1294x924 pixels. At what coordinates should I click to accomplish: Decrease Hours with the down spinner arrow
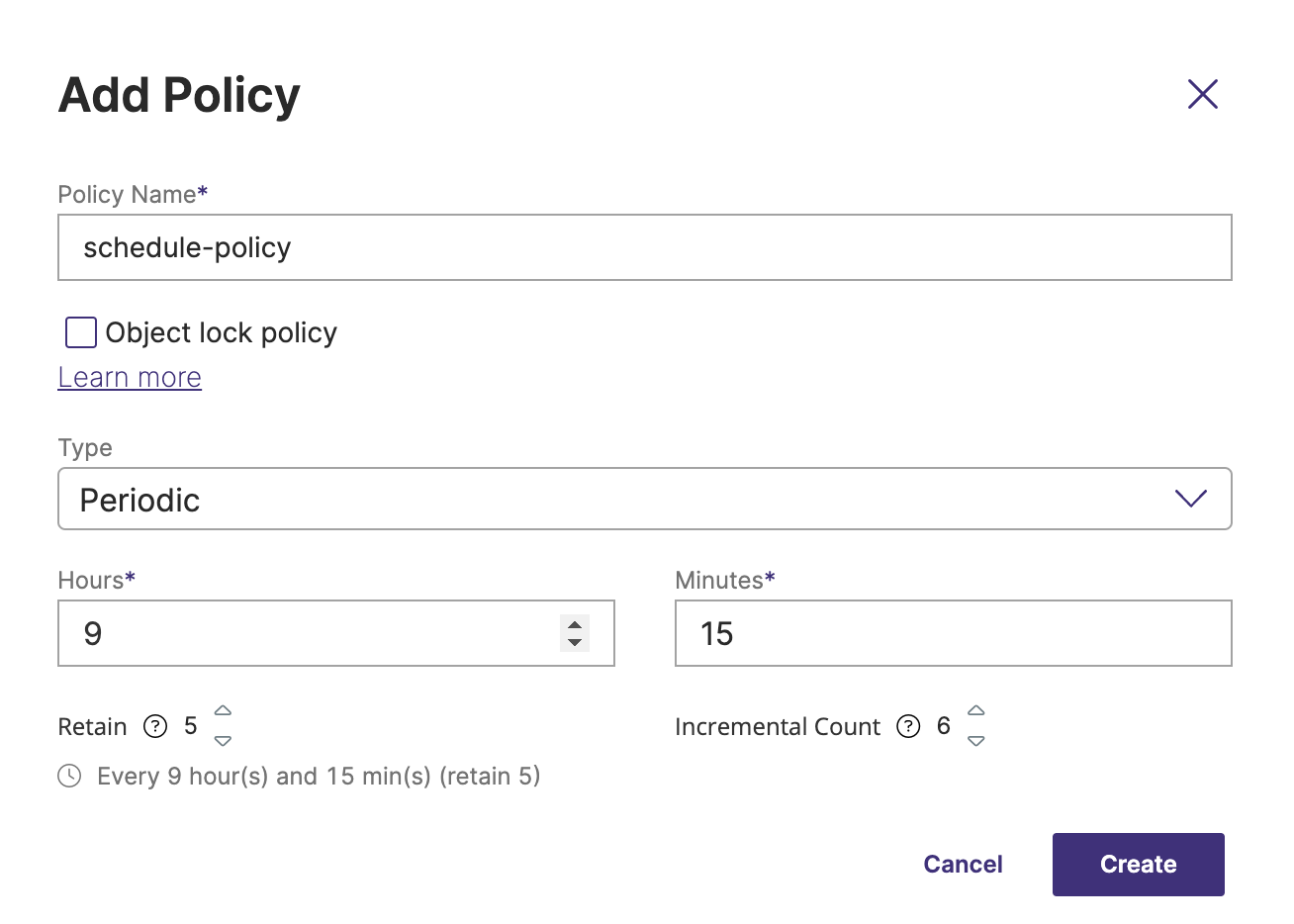point(575,643)
